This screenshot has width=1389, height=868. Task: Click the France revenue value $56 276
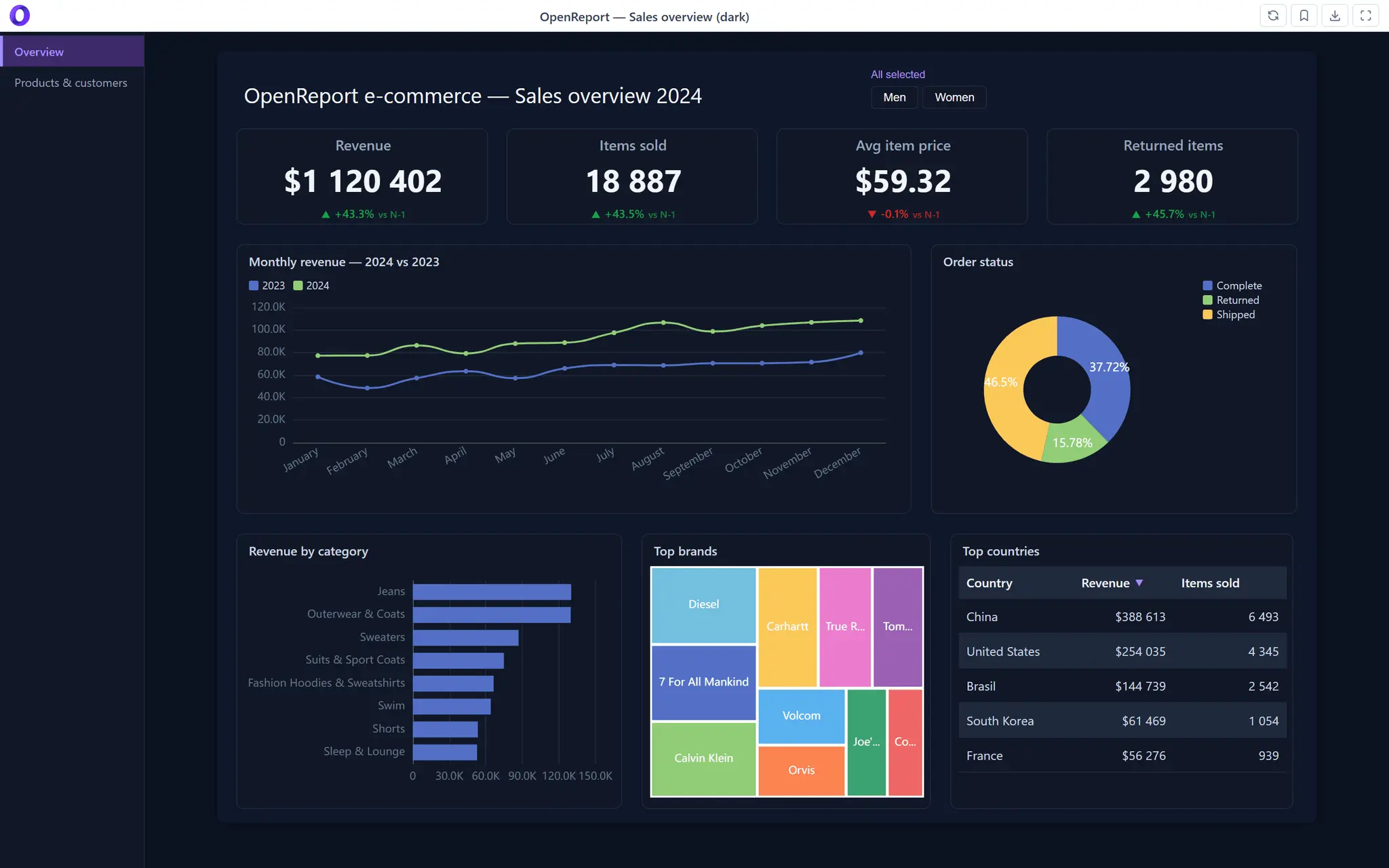point(1143,755)
